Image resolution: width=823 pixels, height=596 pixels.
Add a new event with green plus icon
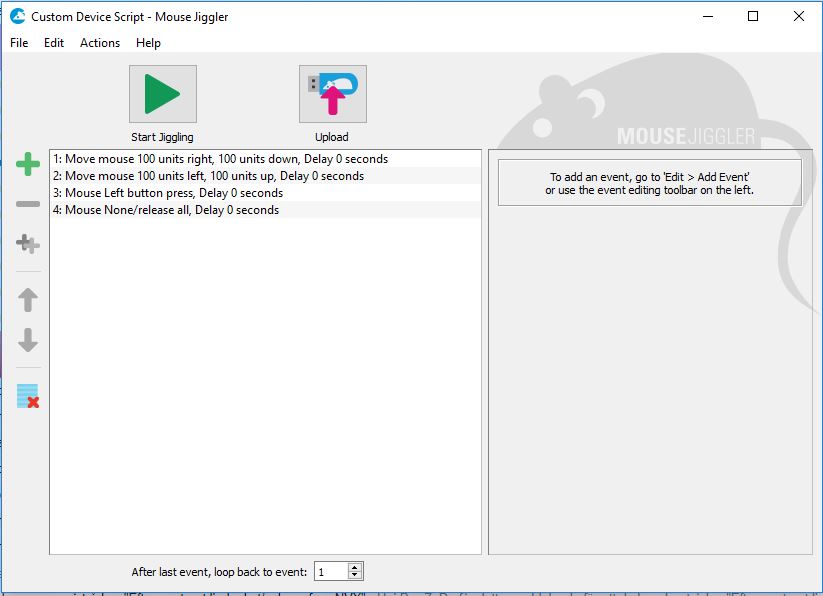[28, 164]
